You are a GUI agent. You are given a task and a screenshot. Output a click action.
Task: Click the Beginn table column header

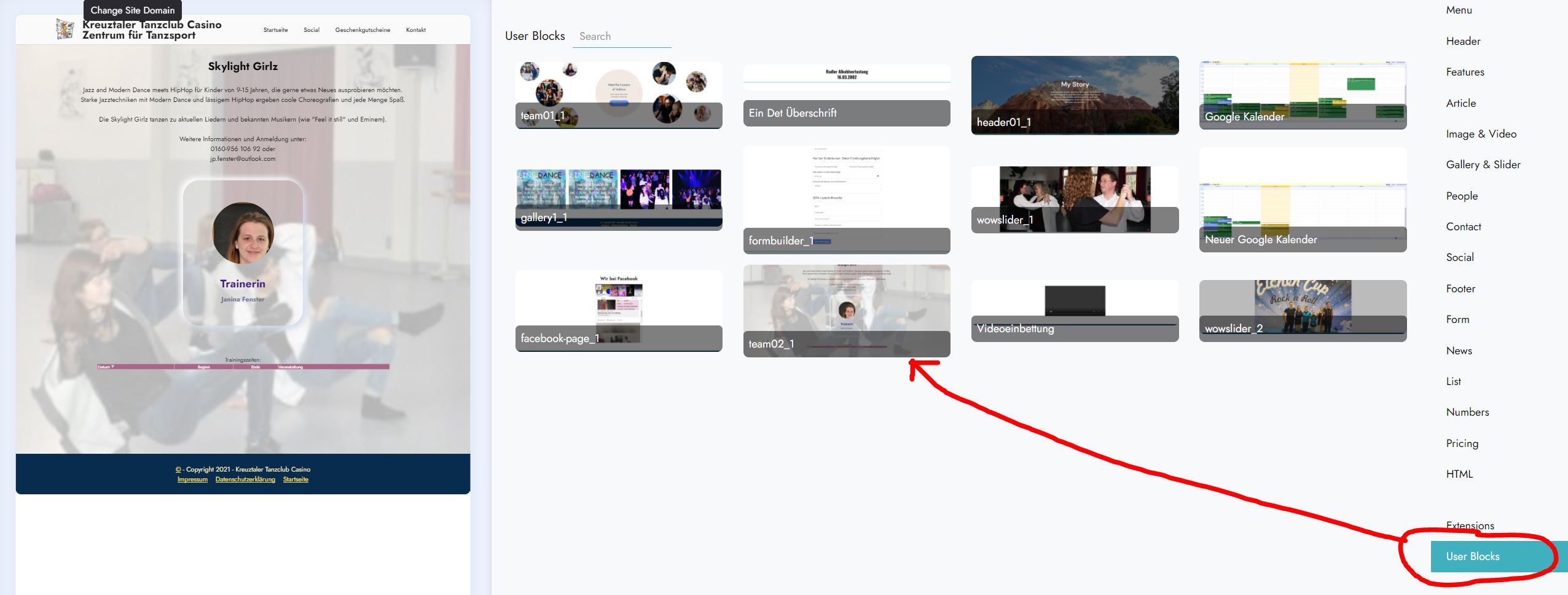coord(203,367)
